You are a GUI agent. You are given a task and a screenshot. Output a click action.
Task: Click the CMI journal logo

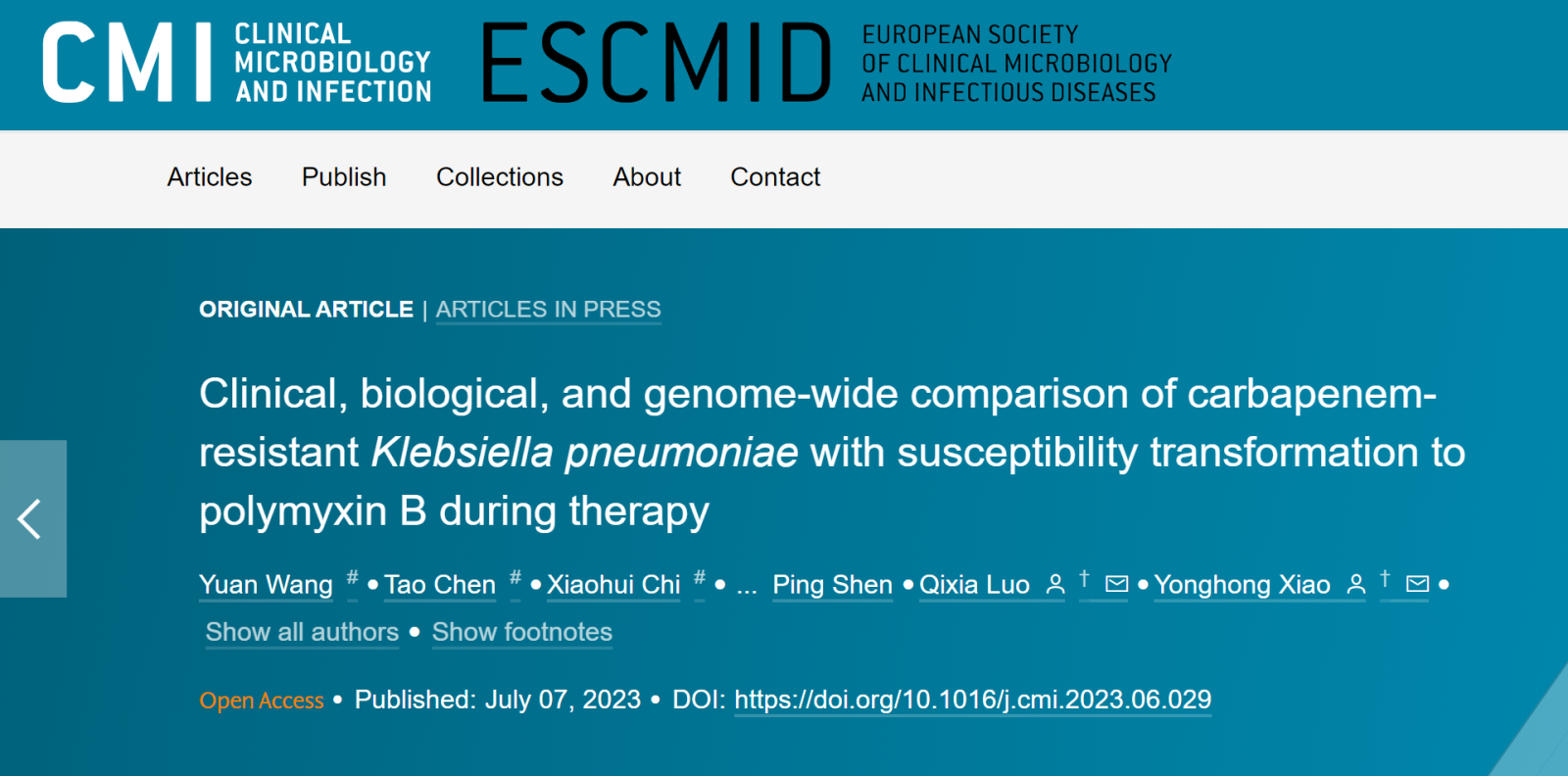tap(236, 63)
